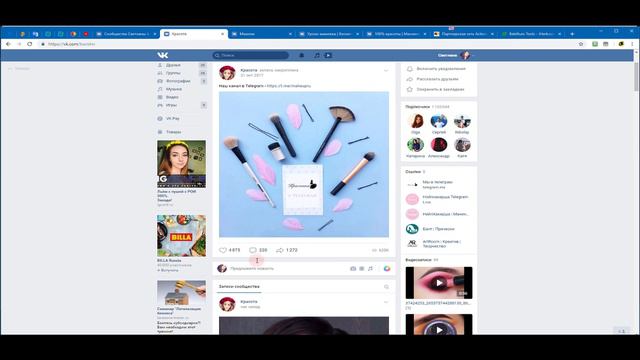Viewport: 640px width, 360px height.
Task: Open the music note icon in VK header
Action: coord(317,55)
